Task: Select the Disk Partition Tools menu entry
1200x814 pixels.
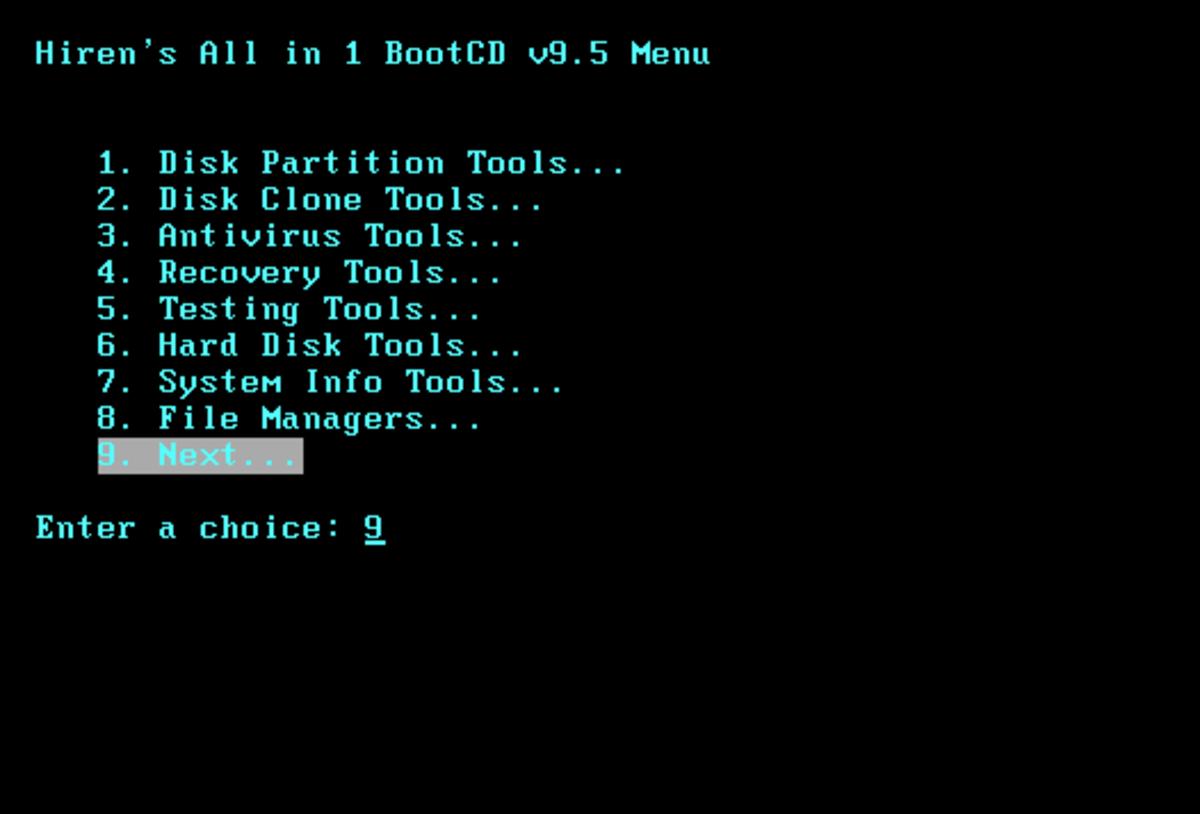Action: coord(361,163)
